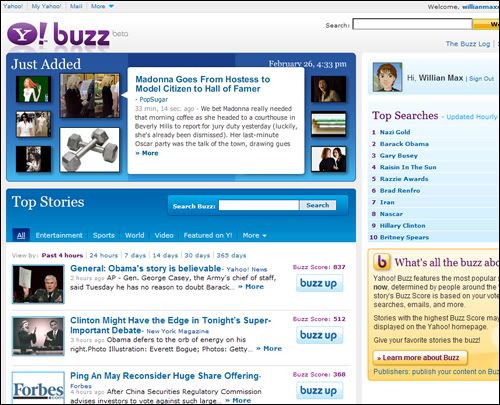500x405 pixels.
Task: Click the Forbes logo thumbnail
Action: pyautogui.click(x=38, y=388)
